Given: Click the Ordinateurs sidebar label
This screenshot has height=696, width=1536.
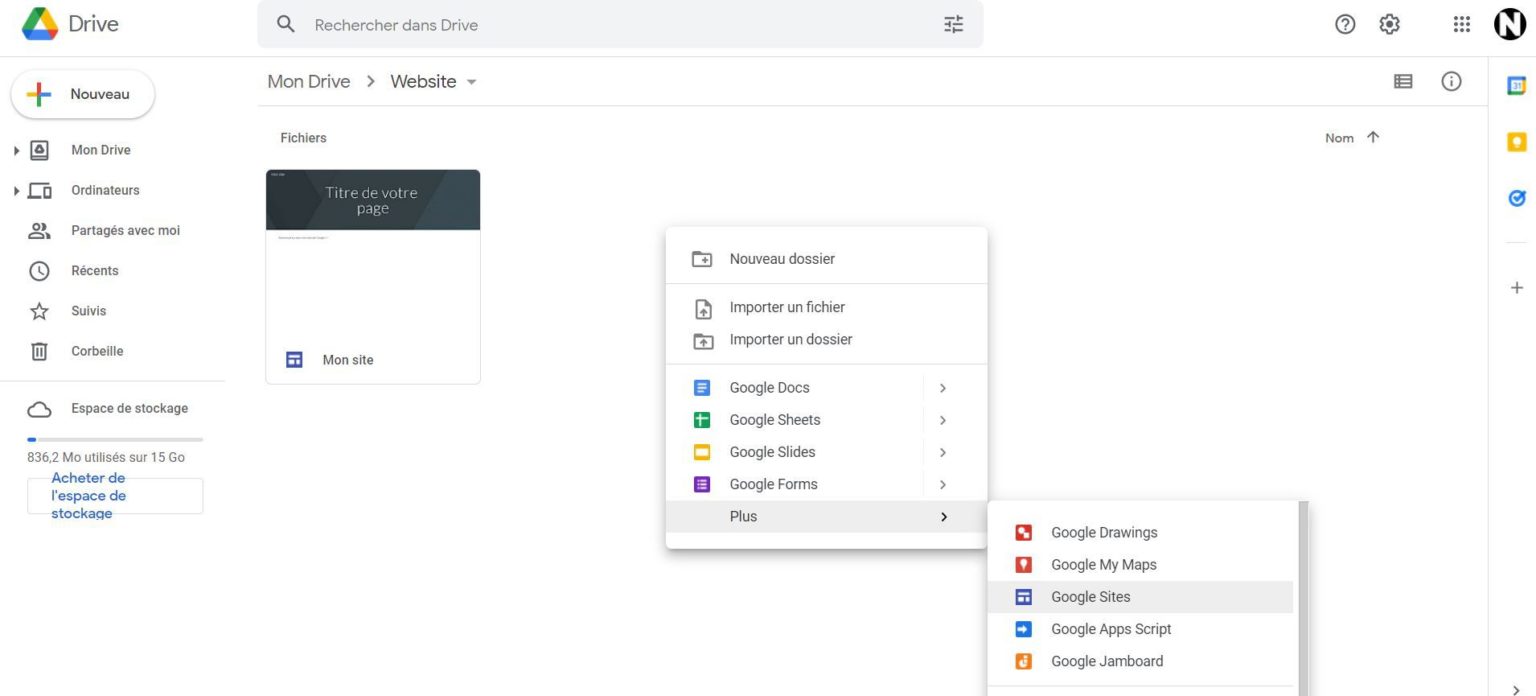Looking at the screenshot, I should (x=105, y=190).
